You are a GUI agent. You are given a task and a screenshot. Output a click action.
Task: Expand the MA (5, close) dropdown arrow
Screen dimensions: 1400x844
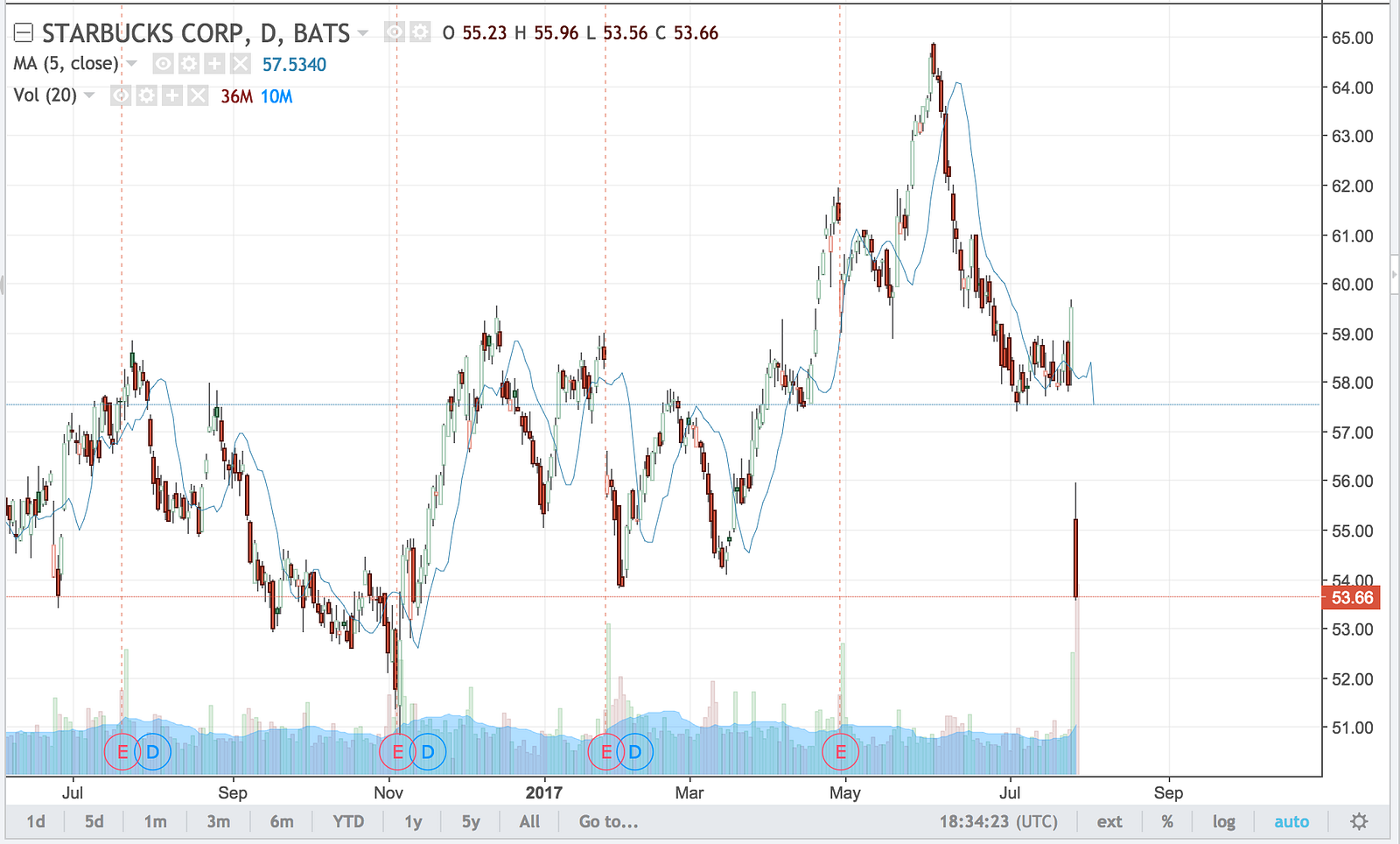point(132,64)
